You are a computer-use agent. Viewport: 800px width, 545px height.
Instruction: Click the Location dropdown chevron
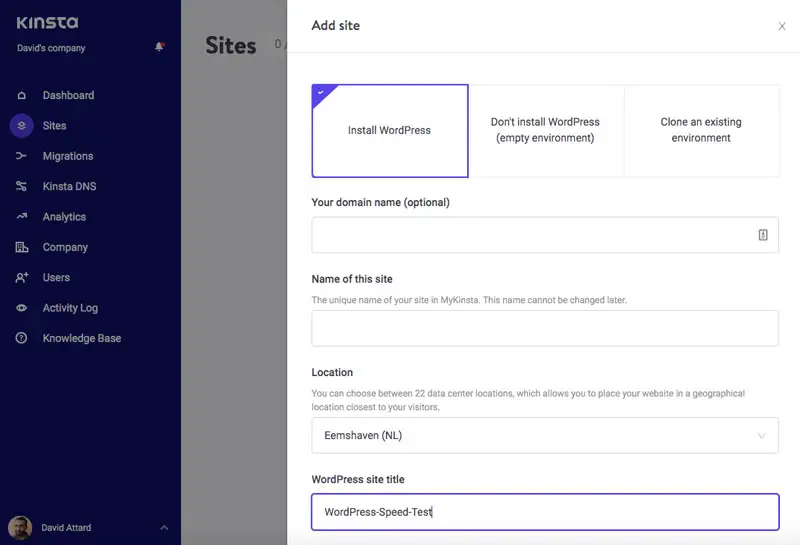click(761, 436)
